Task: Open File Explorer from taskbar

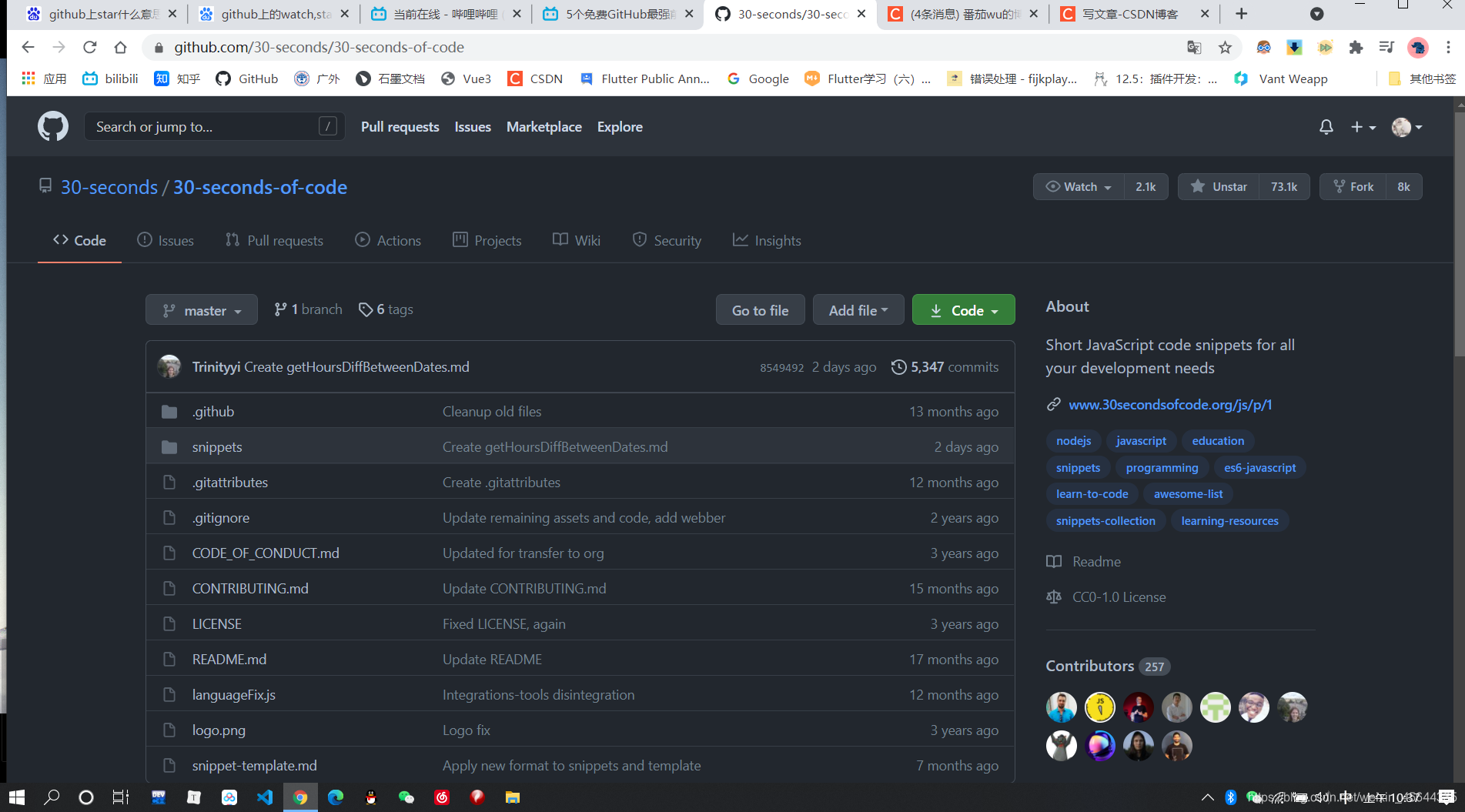Action: tap(512, 797)
